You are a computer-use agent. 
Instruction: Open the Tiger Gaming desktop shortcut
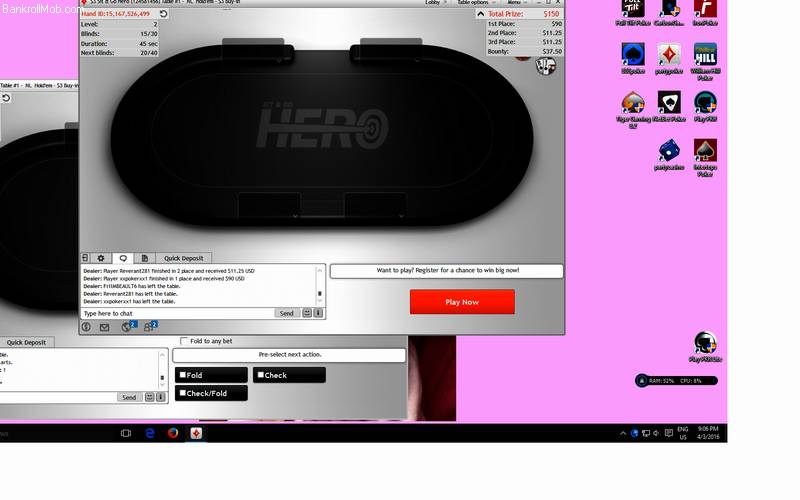coord(633,109)
